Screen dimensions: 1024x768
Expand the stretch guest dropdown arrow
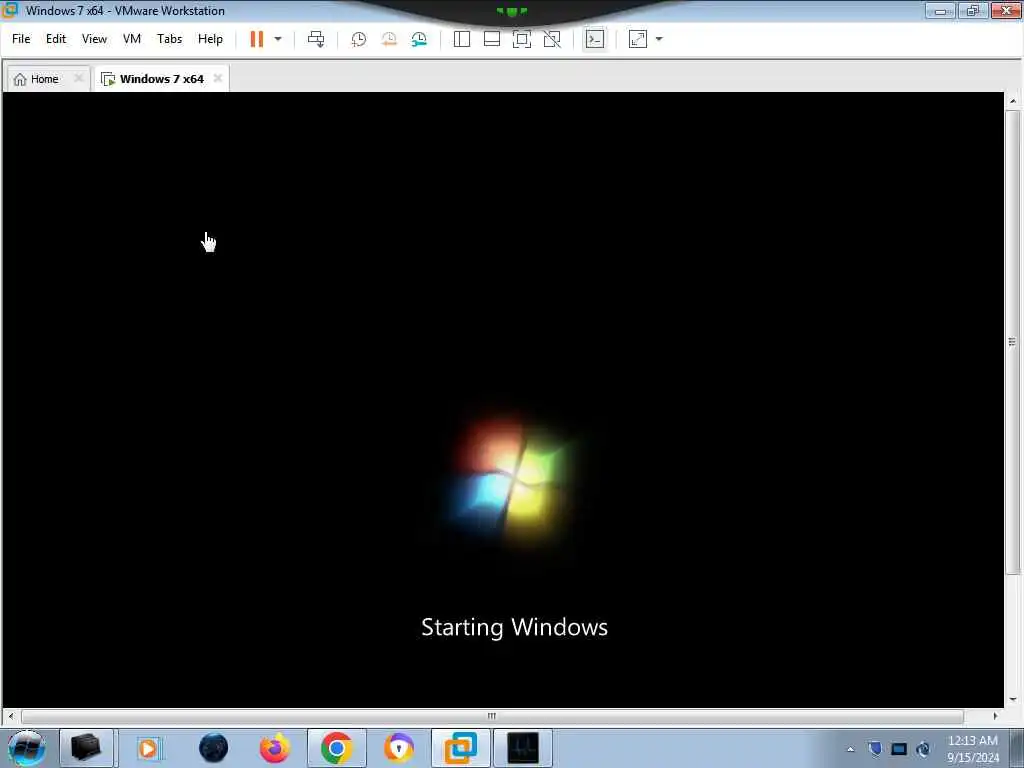(x=659, y=39)
